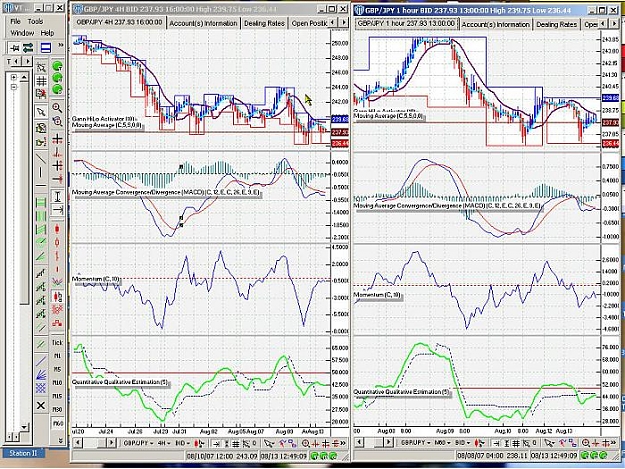Select the GBP/JPY 1 hour chart tab
Image resolution: width=625 pixels, height=469 pixels.
(406, 24)
